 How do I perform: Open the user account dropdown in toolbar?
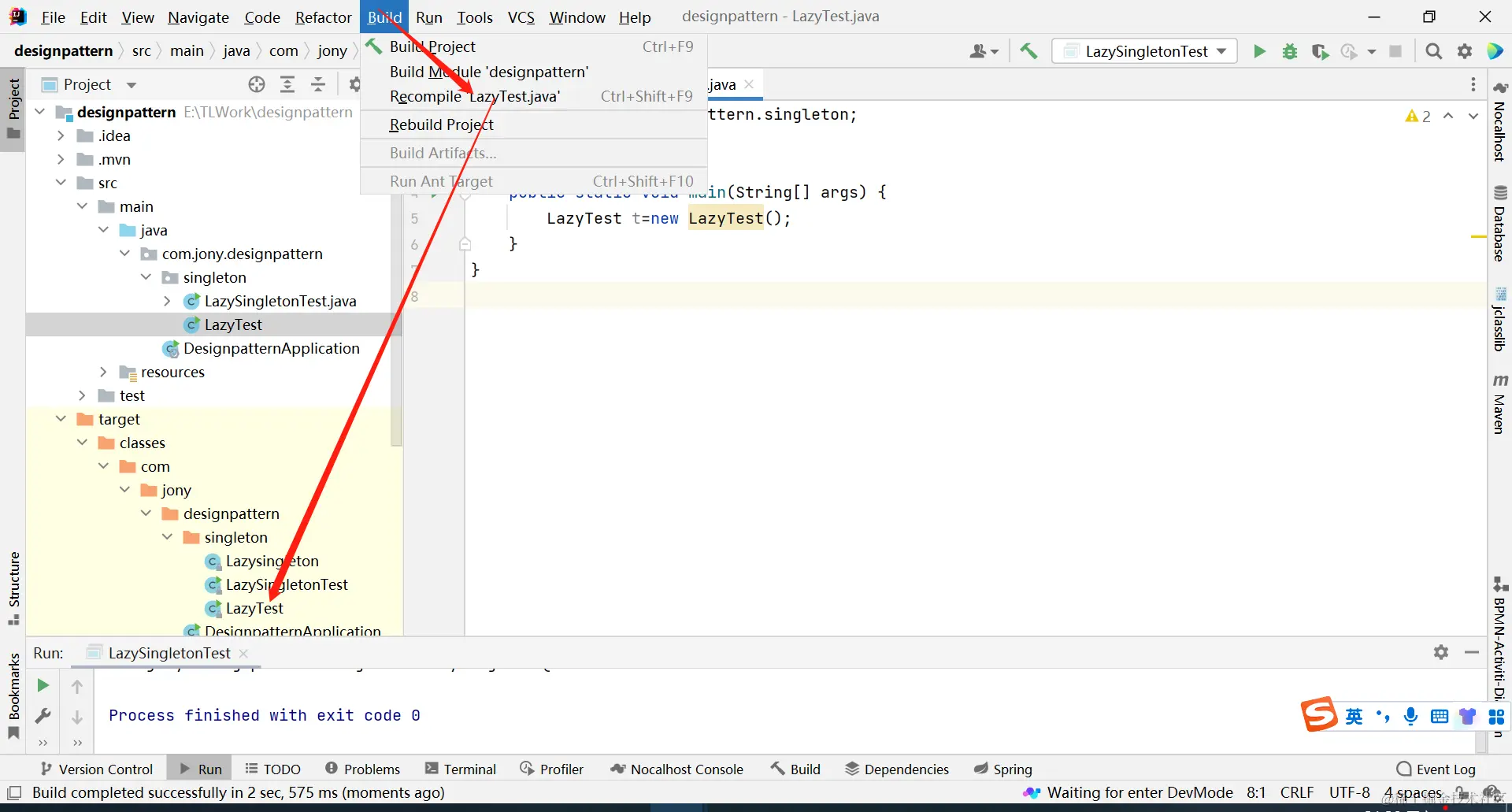[984, 51]
